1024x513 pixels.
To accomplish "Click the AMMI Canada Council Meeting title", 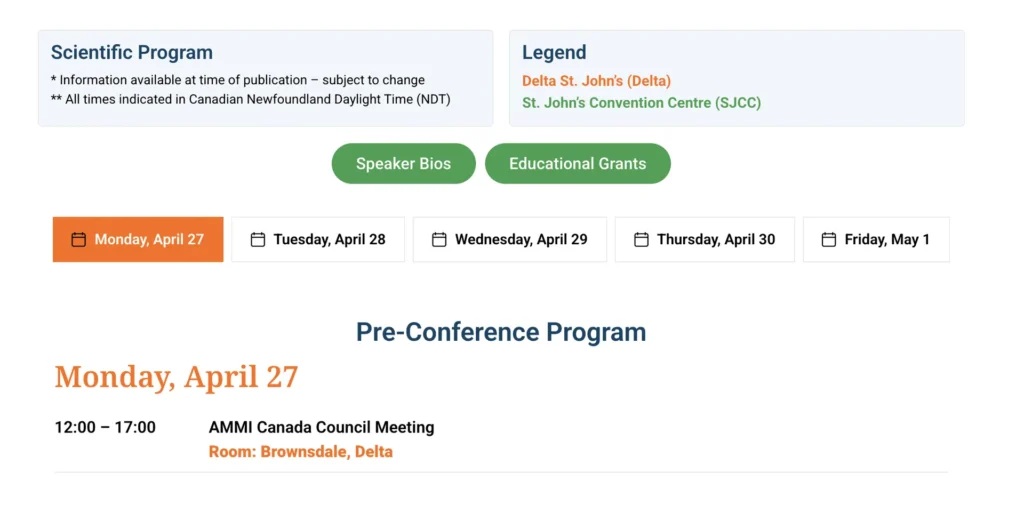I will coord(321,427).
